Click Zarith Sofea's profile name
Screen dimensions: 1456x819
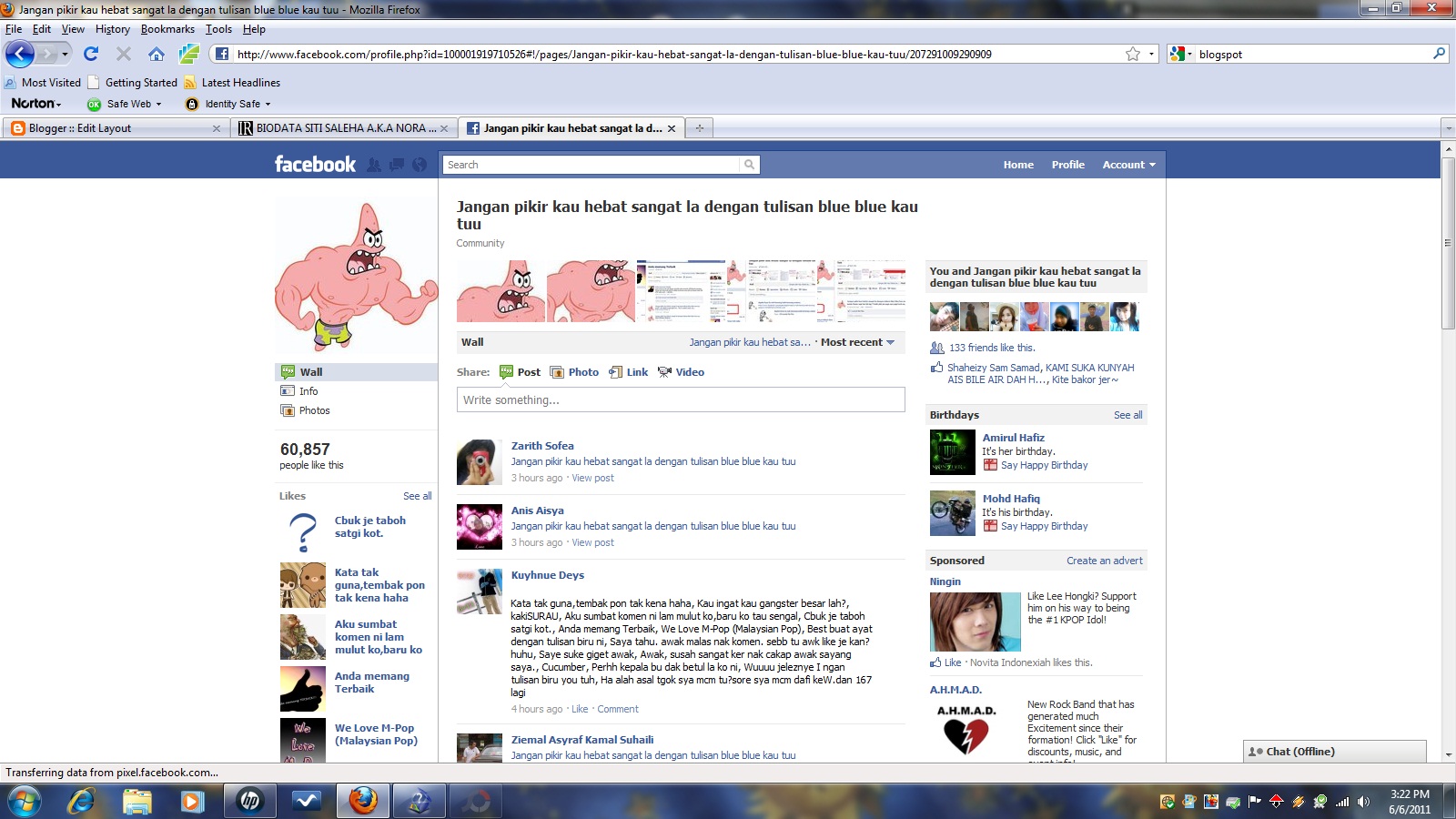pos(542,446)
